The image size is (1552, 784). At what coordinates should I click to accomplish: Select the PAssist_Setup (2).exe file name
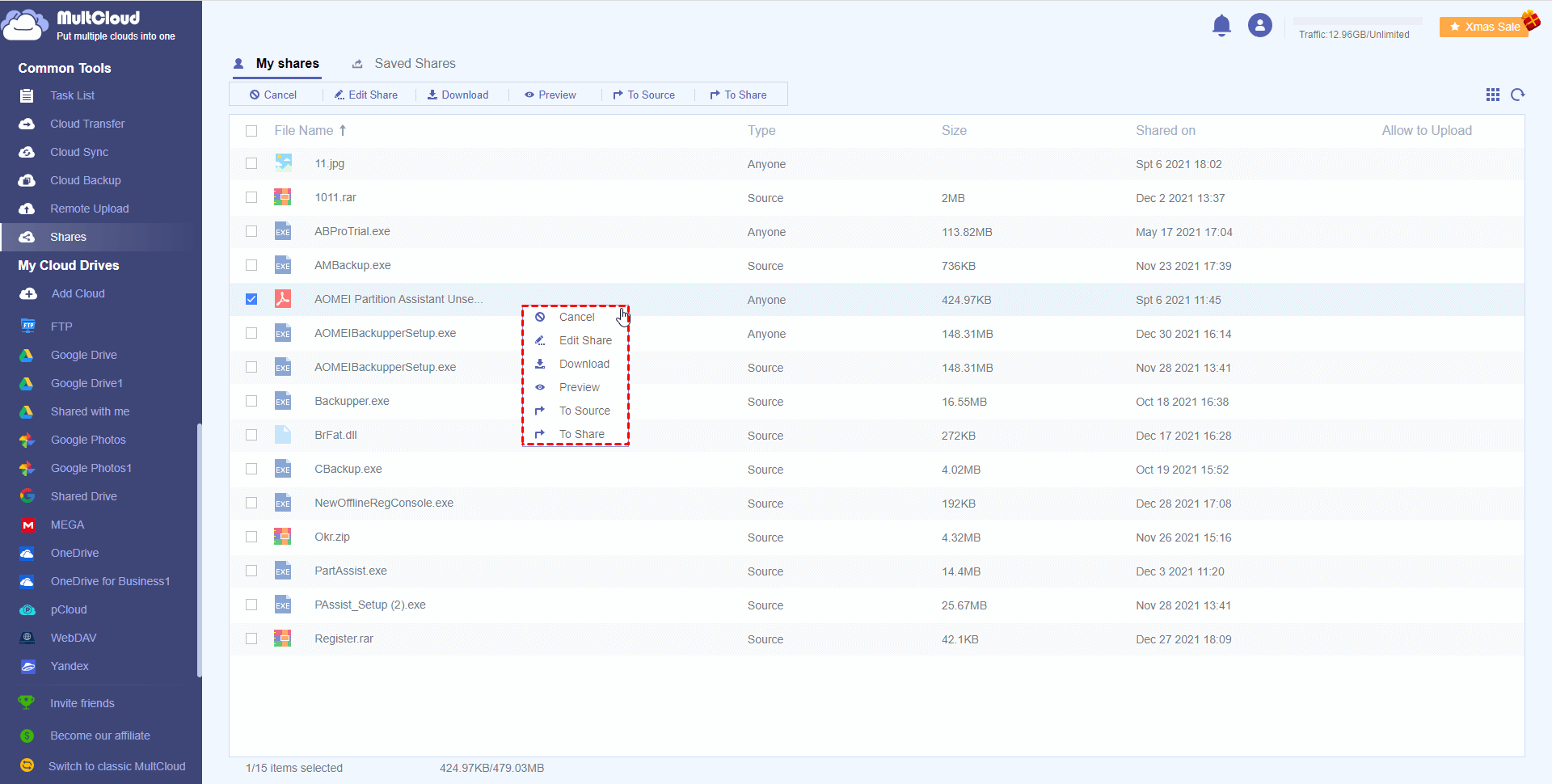tap(370, 605)
